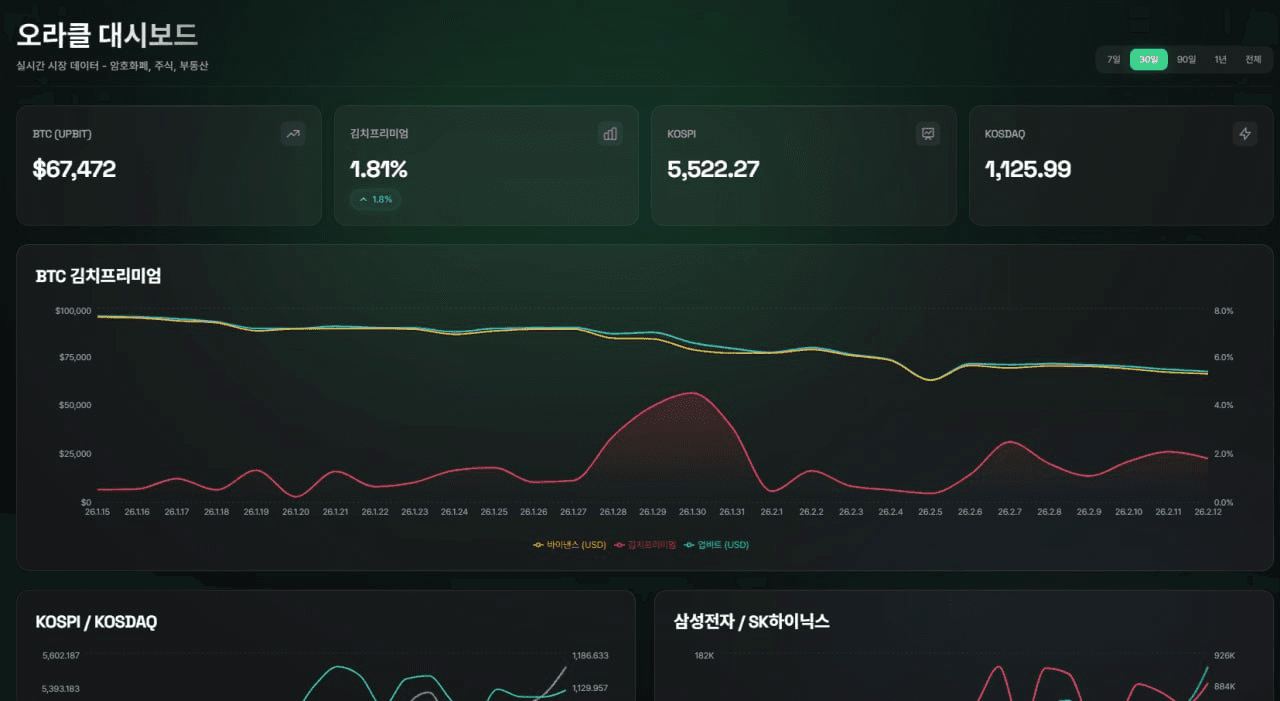Click the 26.2.12 date axis label
Image resolution: width=1280 pixels, height=701 pixels.
click(x=1208, y=512)
